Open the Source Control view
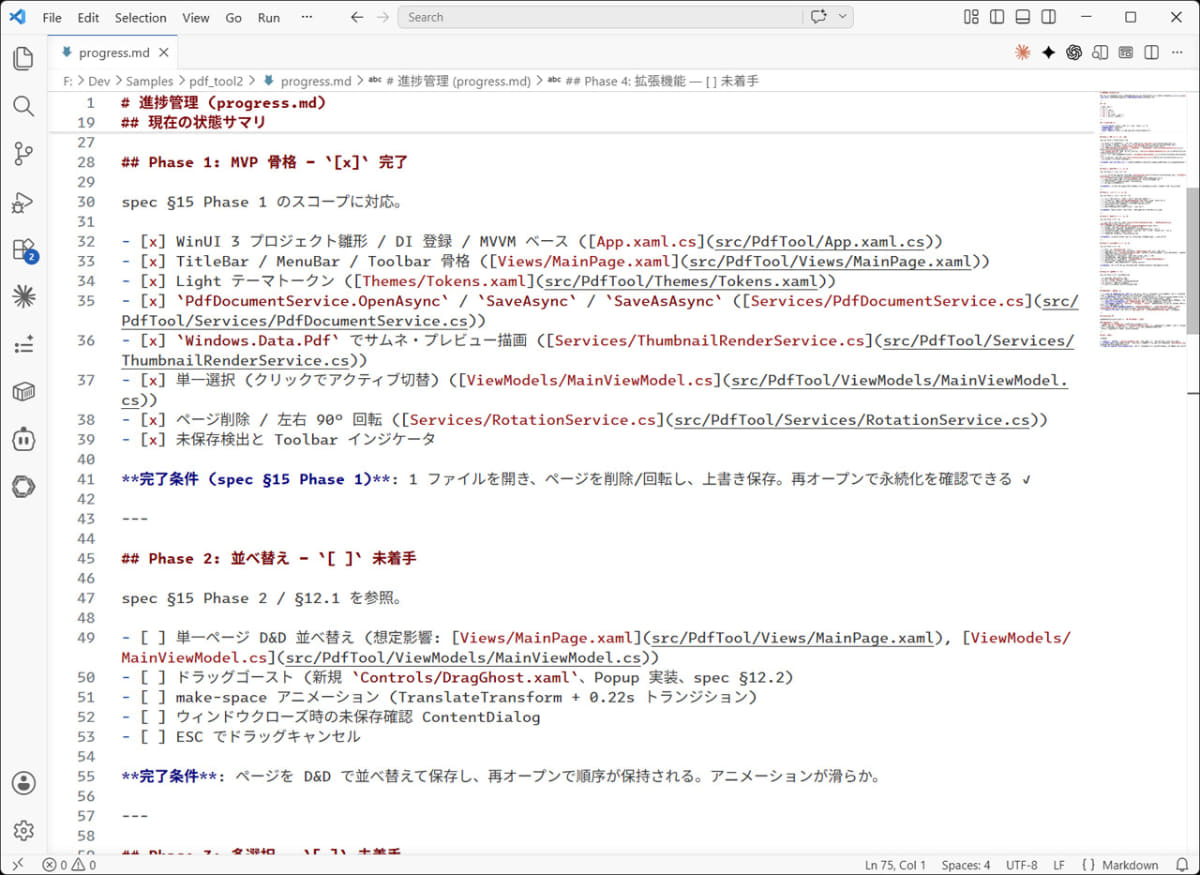The height and width of the screenshot is (875, 1200). 23,154
